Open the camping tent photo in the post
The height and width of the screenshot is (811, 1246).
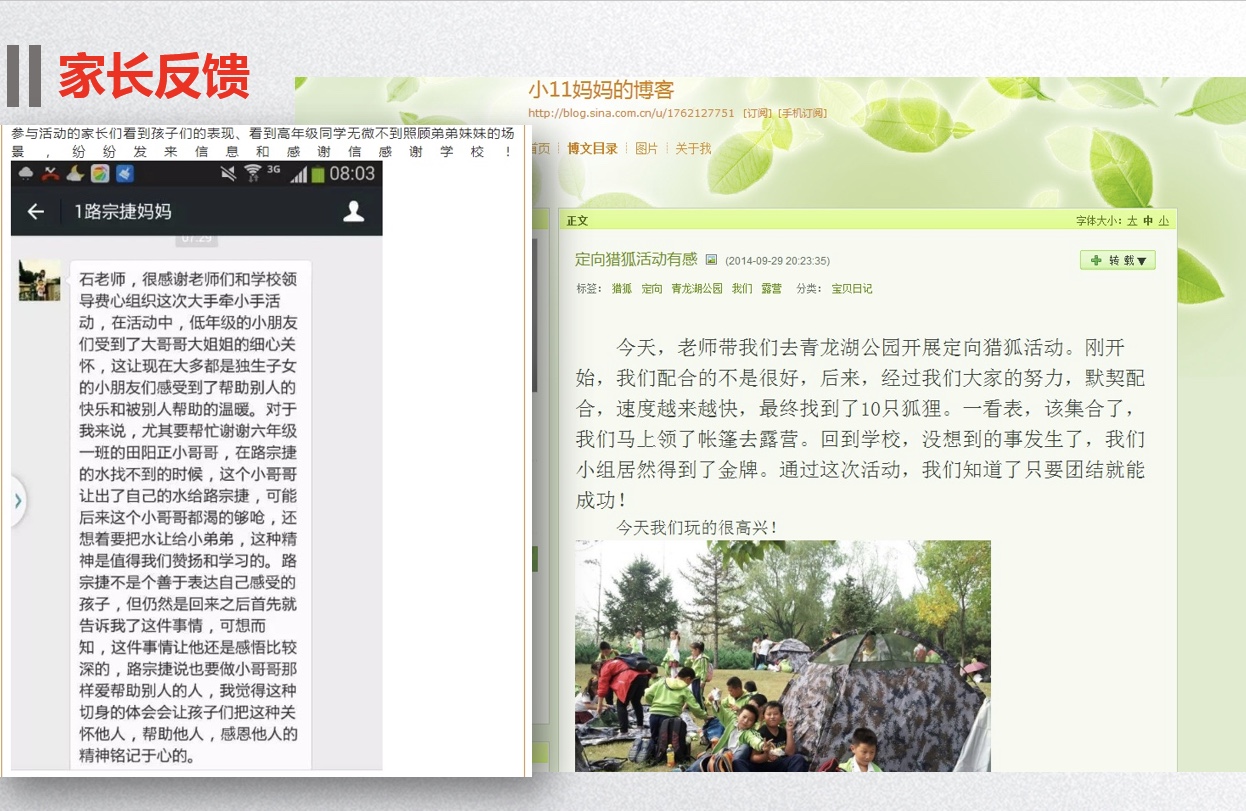(782, 655)
